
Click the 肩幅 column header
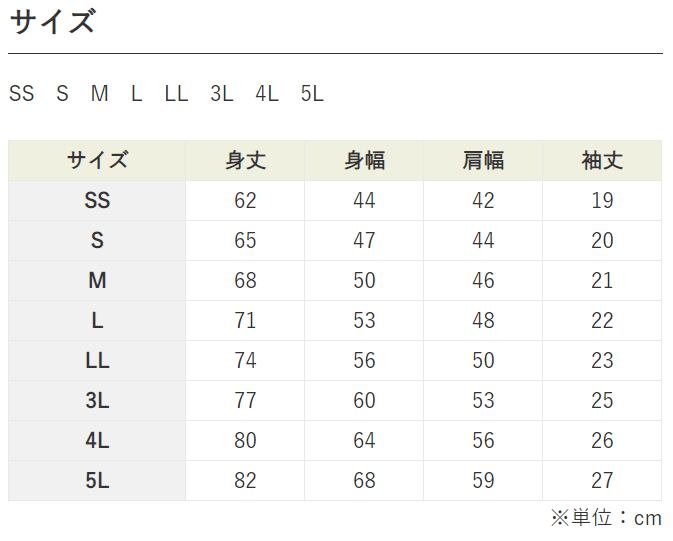coord(483,161)
